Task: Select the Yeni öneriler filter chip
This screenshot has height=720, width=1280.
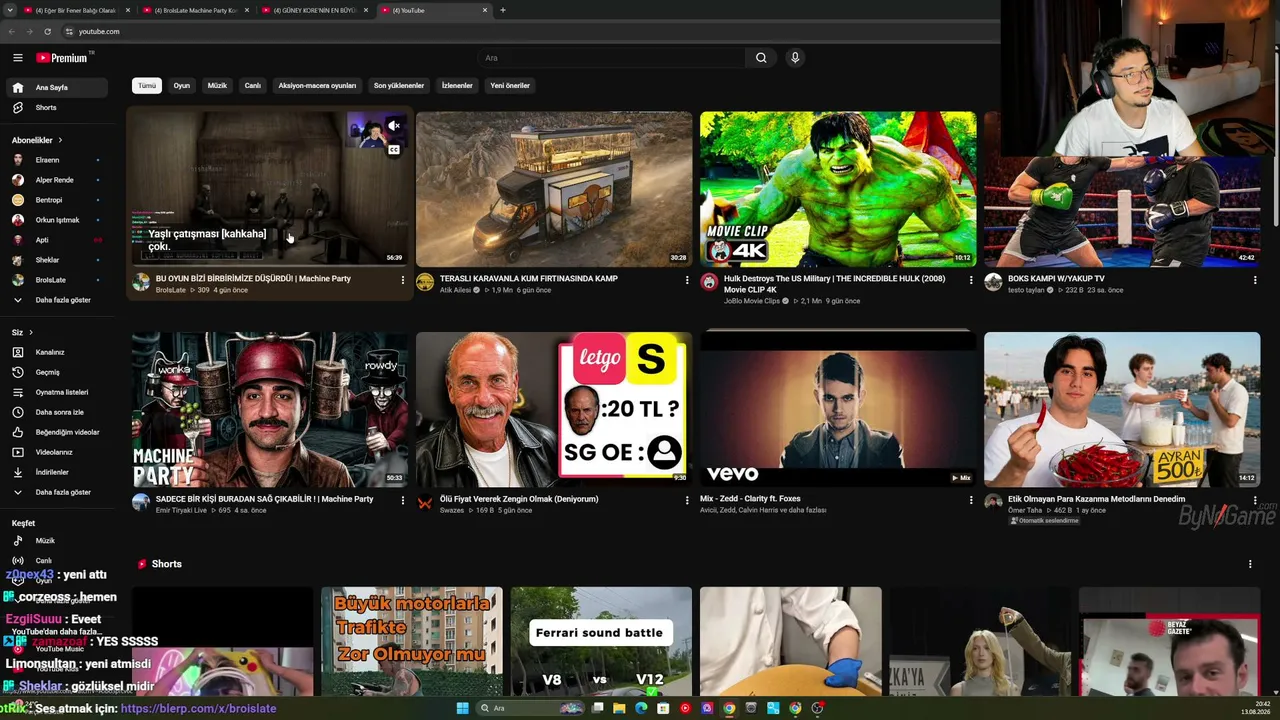Action: click(x=510, y=86)
